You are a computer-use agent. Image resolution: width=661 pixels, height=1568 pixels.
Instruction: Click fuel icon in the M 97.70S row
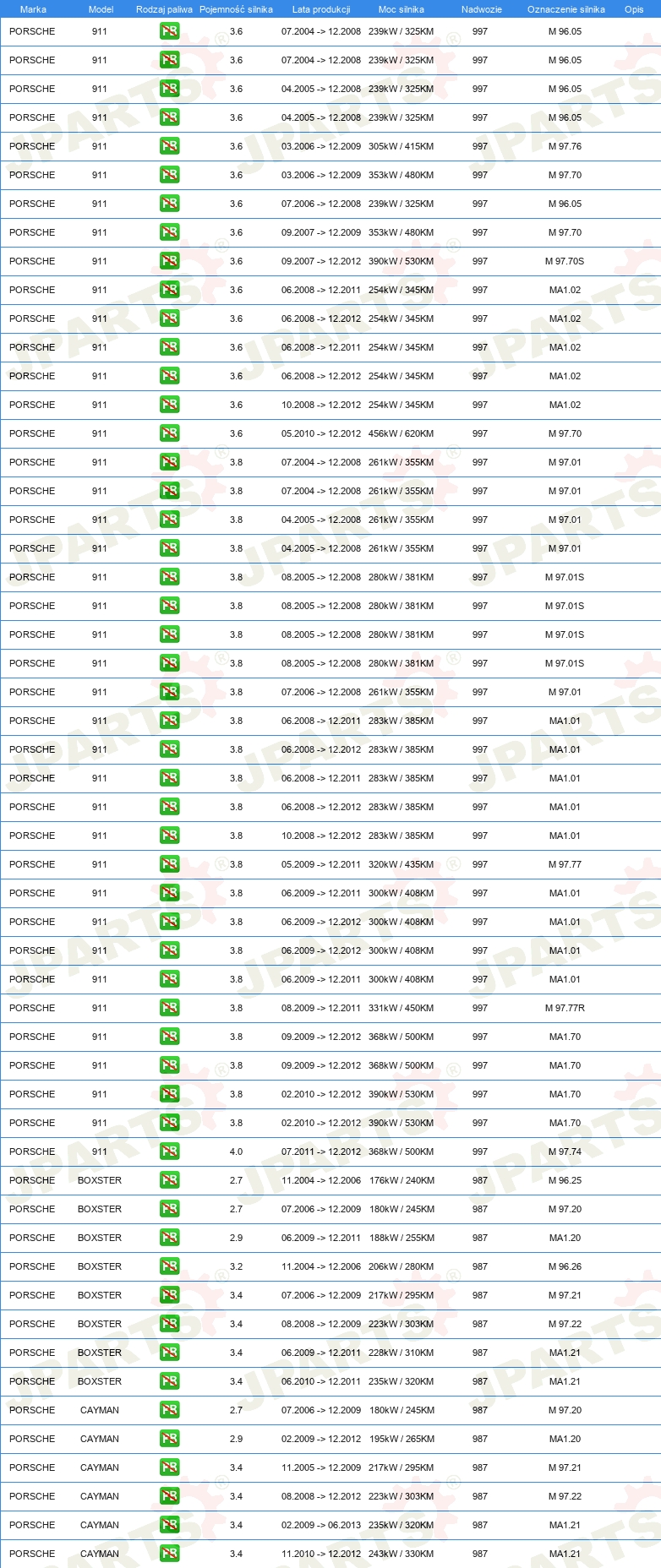169,261
